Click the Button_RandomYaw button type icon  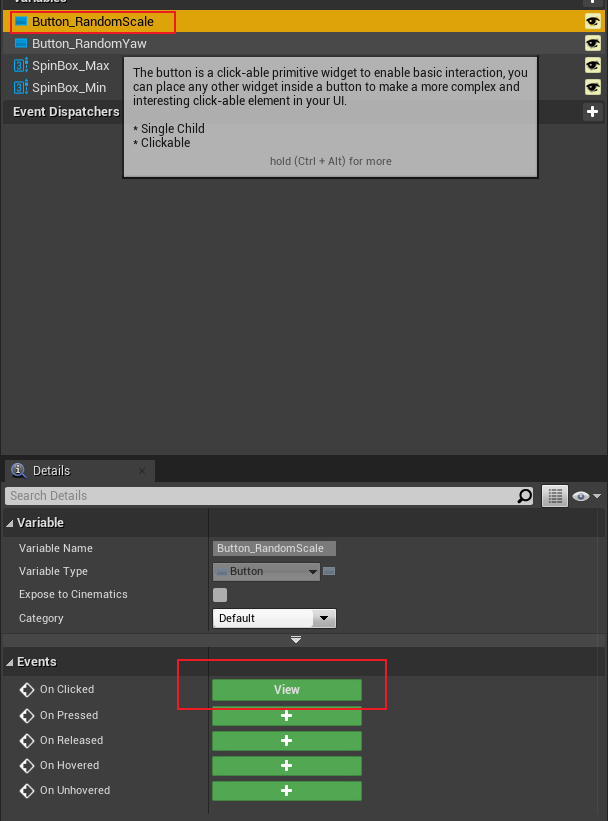(x=21, y=43)
